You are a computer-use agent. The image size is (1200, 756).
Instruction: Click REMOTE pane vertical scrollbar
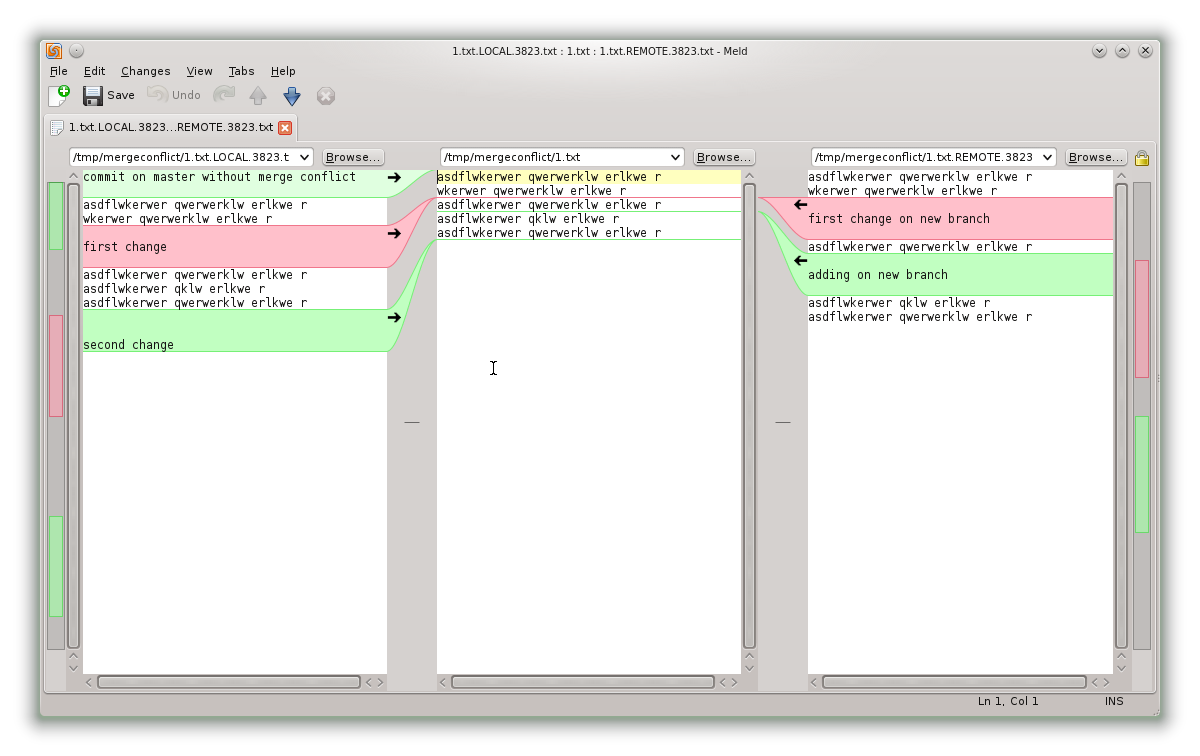tap(1121, 415)
